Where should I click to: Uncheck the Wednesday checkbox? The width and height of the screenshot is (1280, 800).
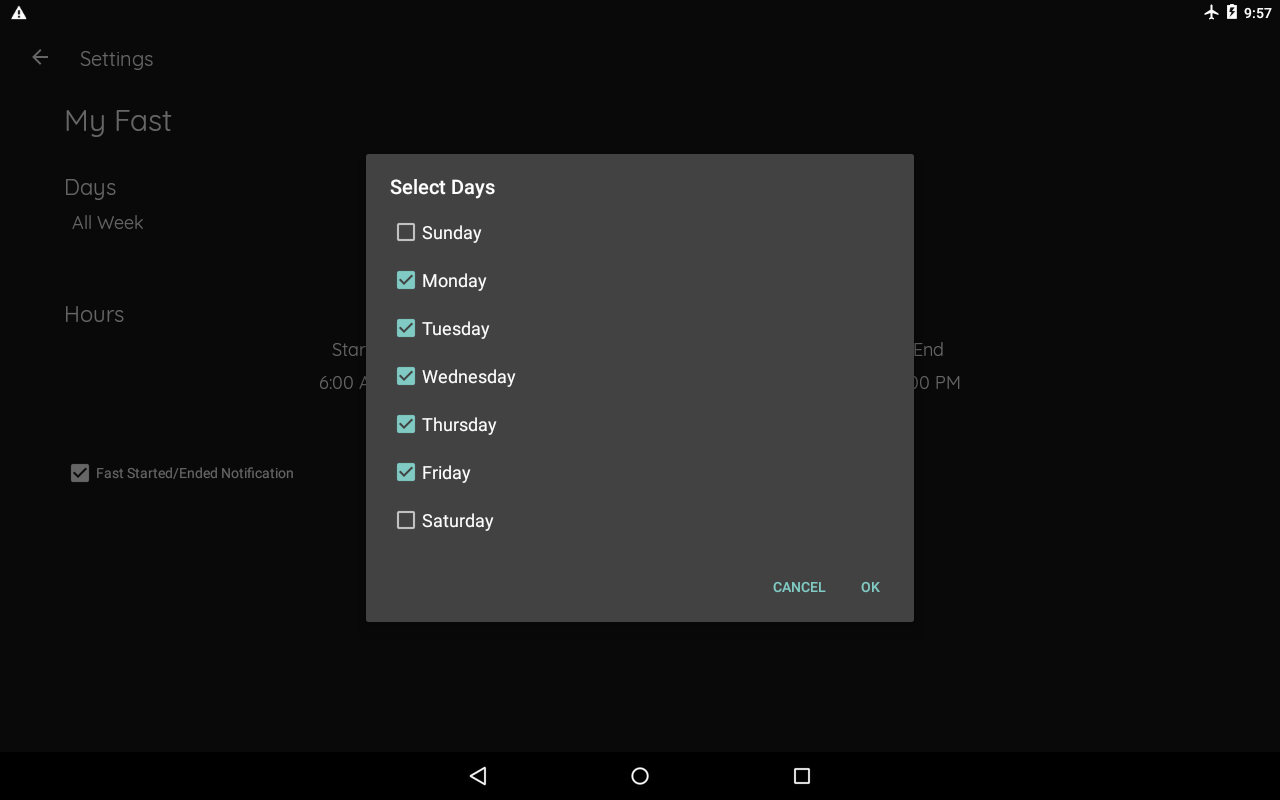406,376
